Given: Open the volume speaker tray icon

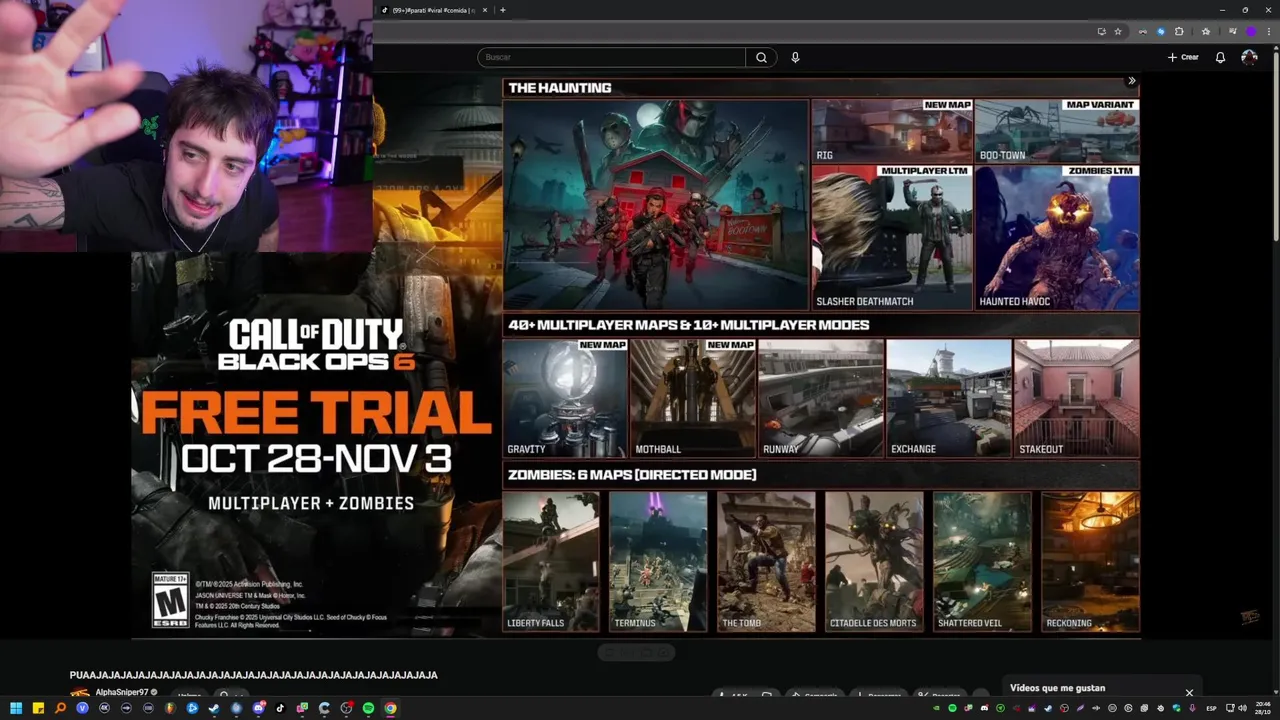Looking at the screenshot, I should [1243, 708].
